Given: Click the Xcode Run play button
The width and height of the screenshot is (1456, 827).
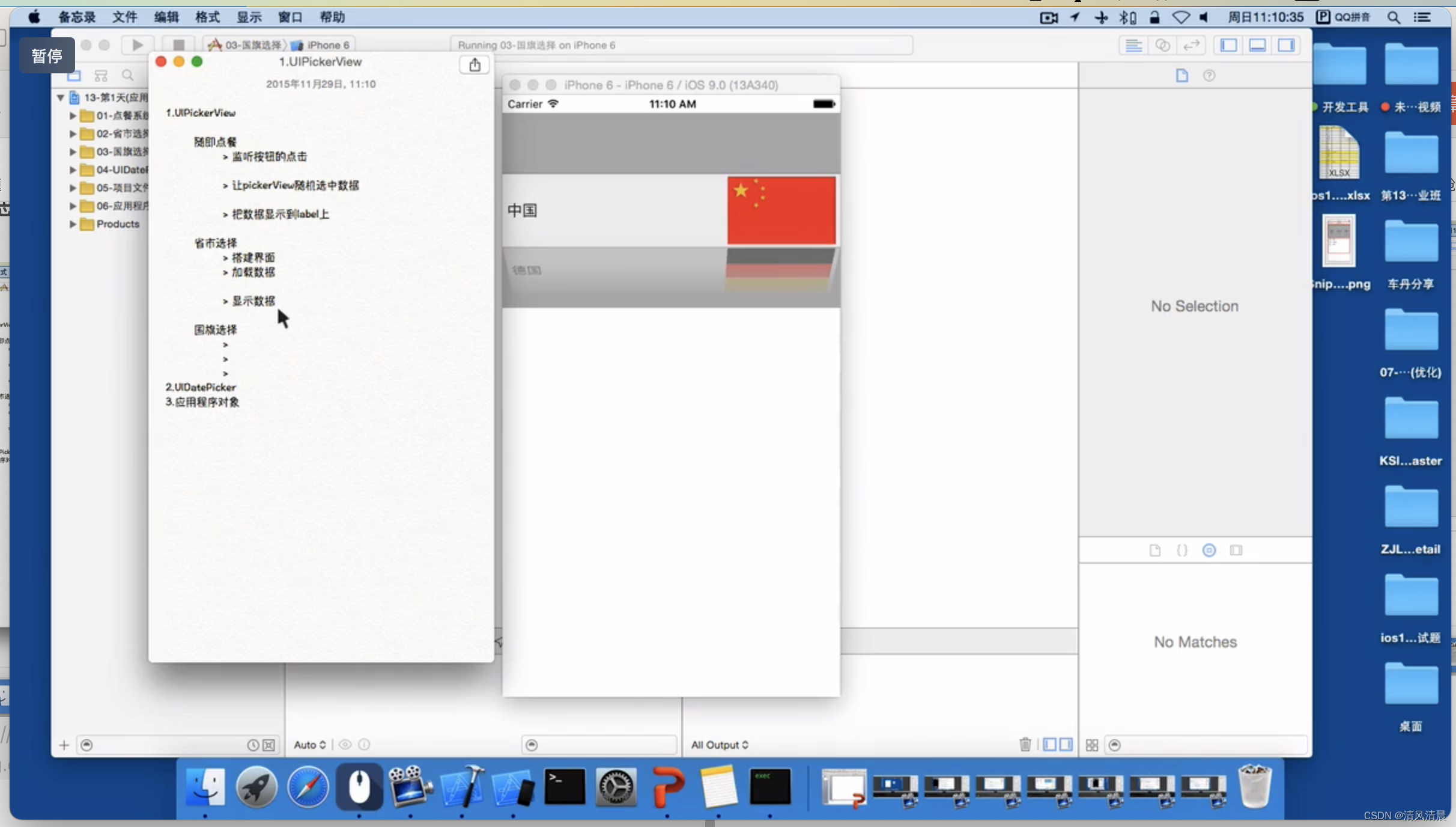Looking at the screenshot, I should [138, 44].
